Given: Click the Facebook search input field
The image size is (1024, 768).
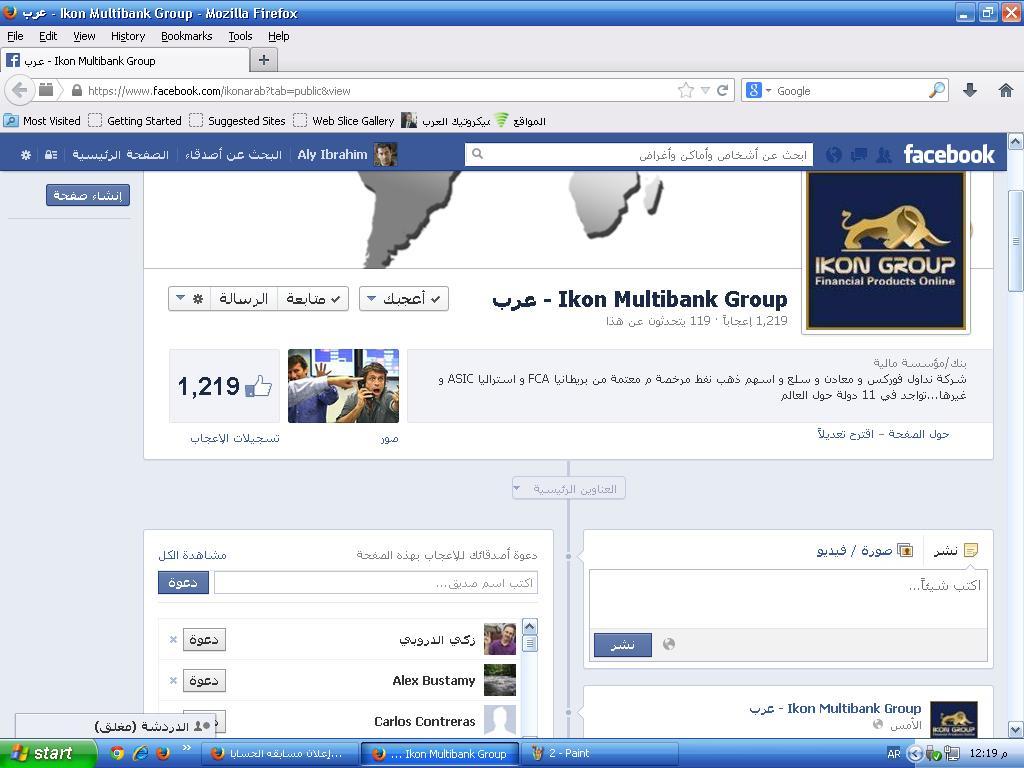Looking at the screenshot, I should tap(639, 154).
